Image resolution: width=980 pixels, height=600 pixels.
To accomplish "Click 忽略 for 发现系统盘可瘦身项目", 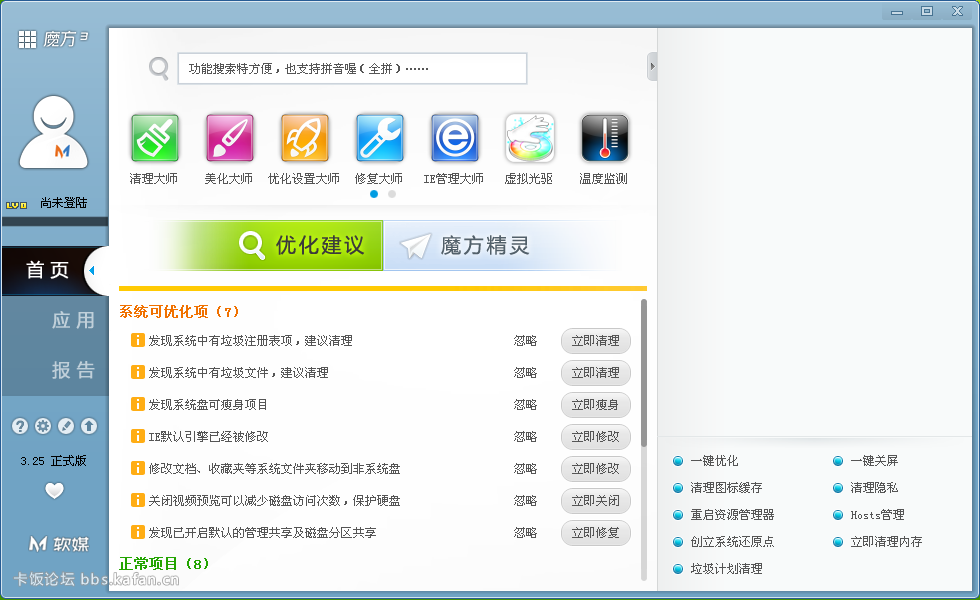I will (x=525, y=404).
